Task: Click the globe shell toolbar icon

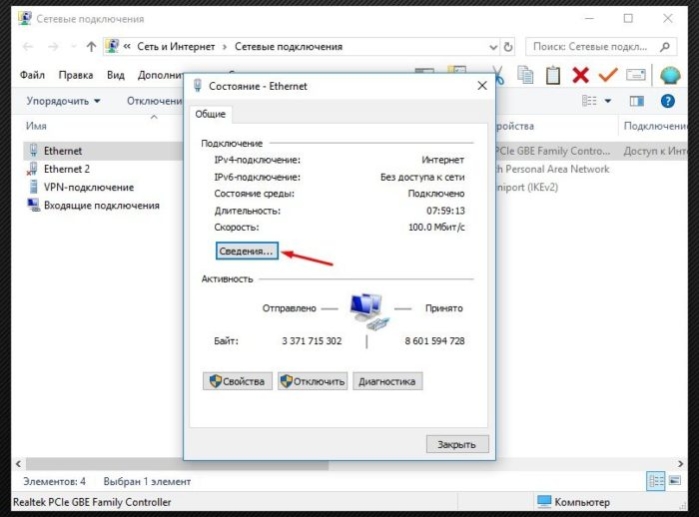Action: [670, 75]
